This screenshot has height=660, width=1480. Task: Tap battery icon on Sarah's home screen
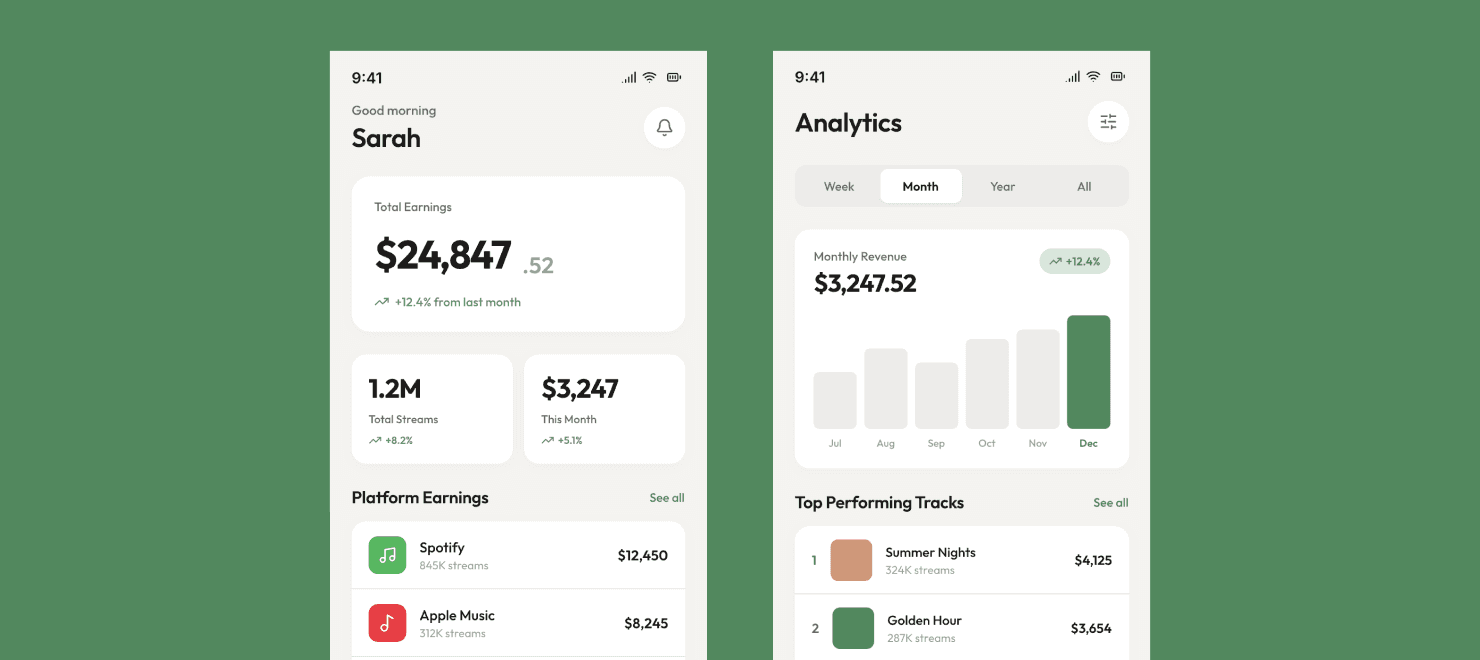point(674,77)
